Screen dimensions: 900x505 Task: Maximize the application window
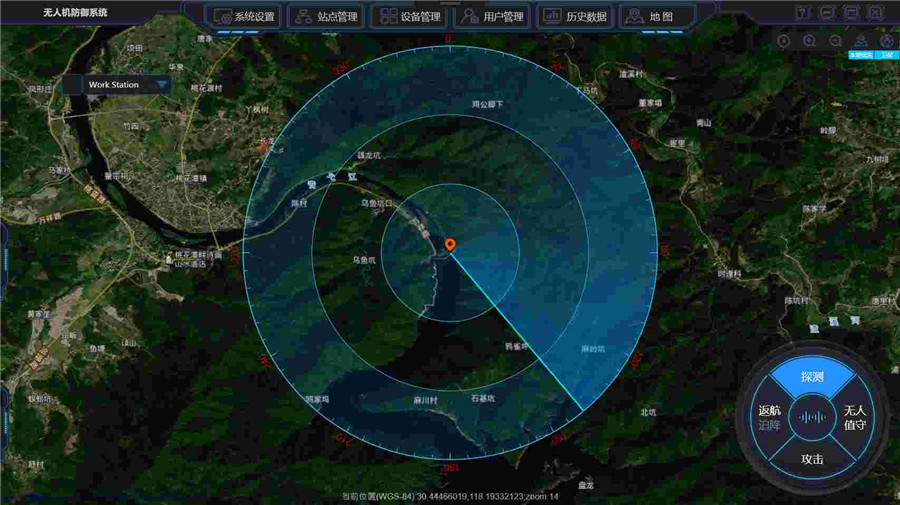[851, 13]
